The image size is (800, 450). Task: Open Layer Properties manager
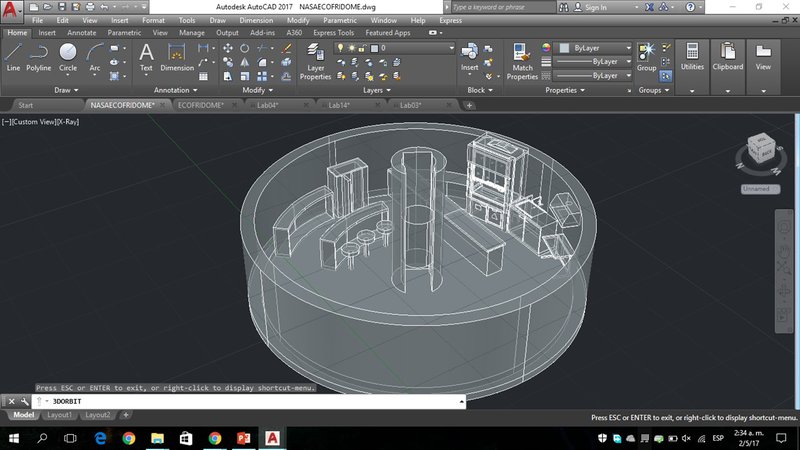coord(315,59)
